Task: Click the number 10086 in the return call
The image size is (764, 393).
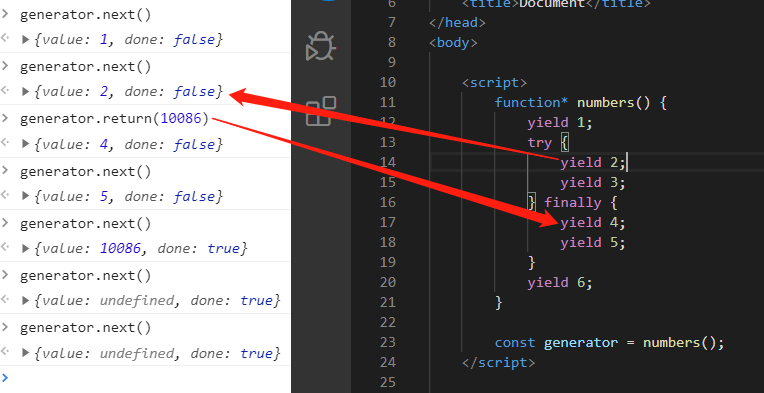Action: tap(181, 118)
